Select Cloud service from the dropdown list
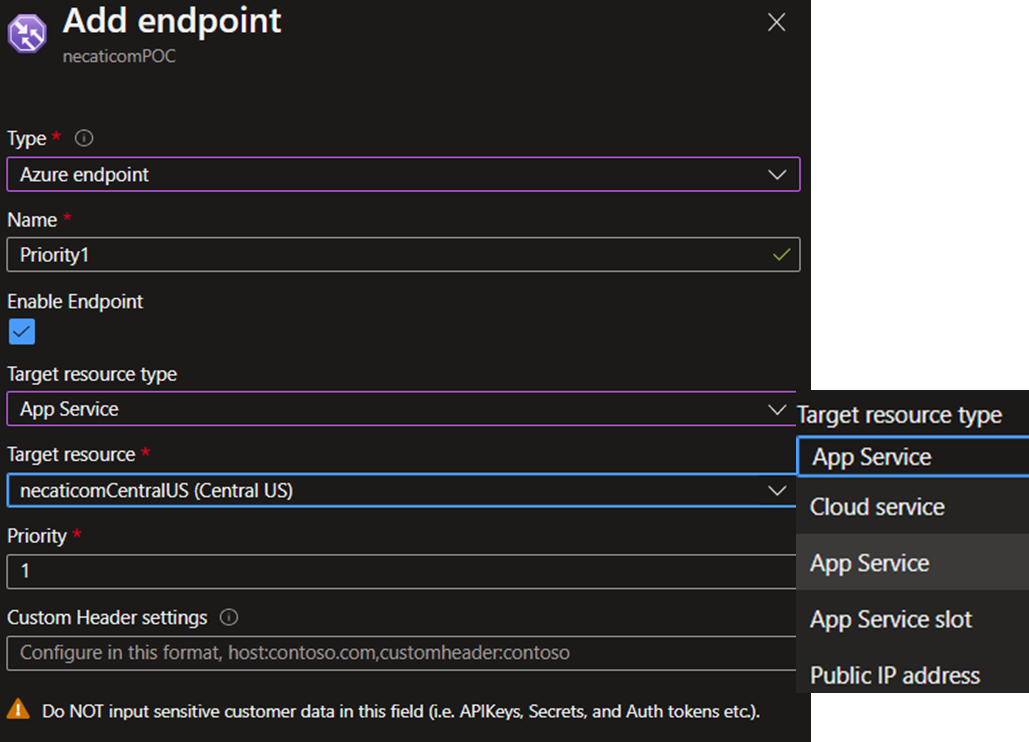 tap(913, 506)
